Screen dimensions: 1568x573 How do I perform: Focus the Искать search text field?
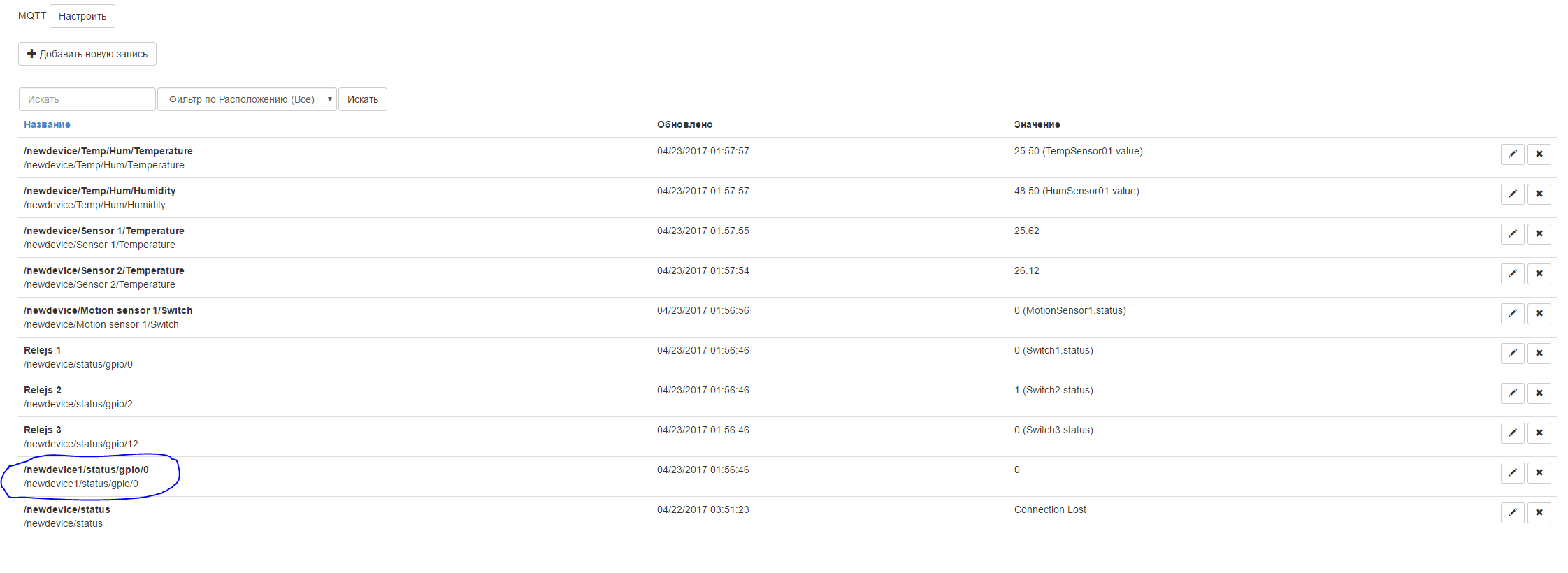[87, 99]
